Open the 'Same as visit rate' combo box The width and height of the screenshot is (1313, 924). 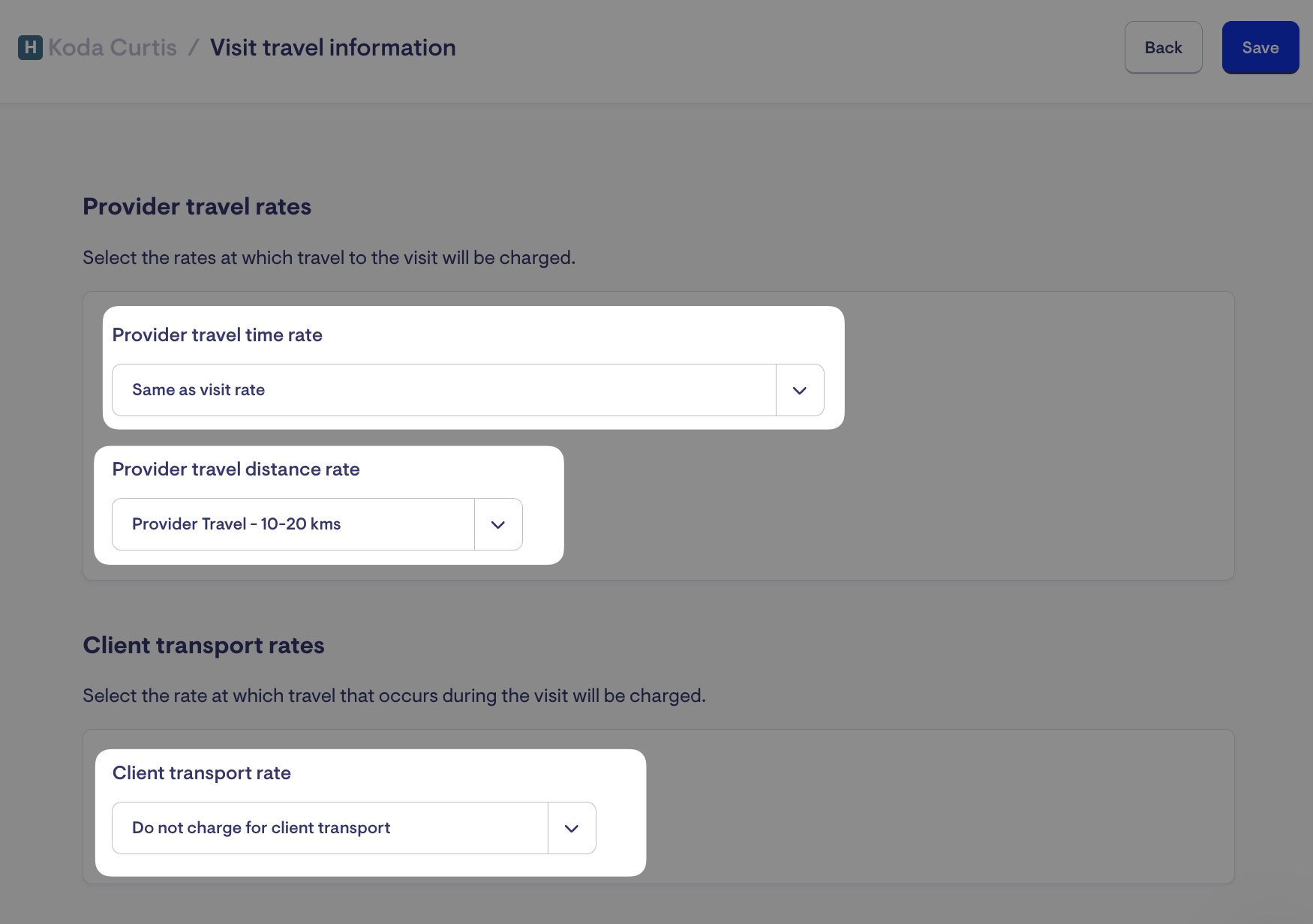443,390
